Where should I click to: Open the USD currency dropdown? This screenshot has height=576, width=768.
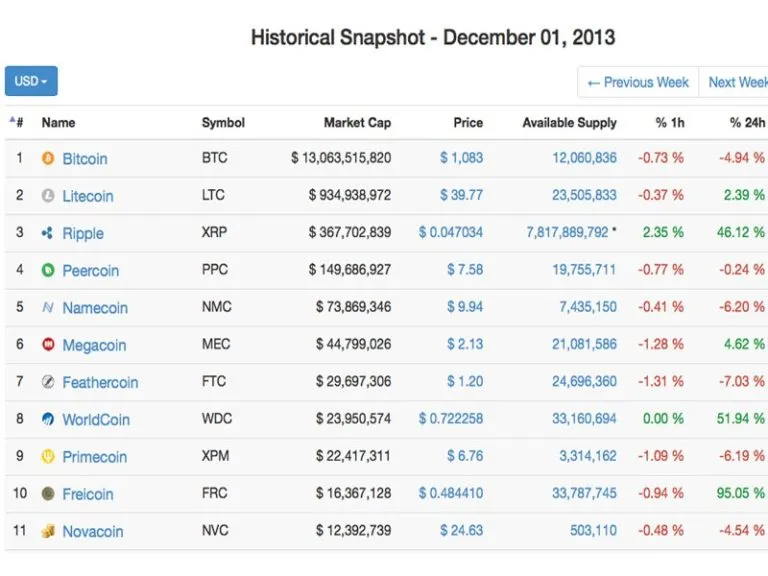click(31, 81)
